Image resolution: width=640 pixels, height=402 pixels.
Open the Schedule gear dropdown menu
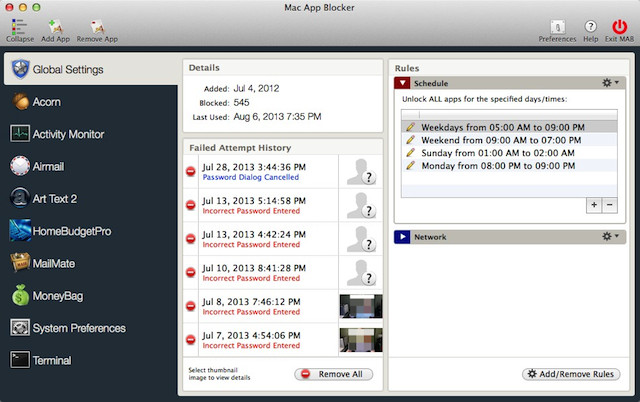coord(610,83)
